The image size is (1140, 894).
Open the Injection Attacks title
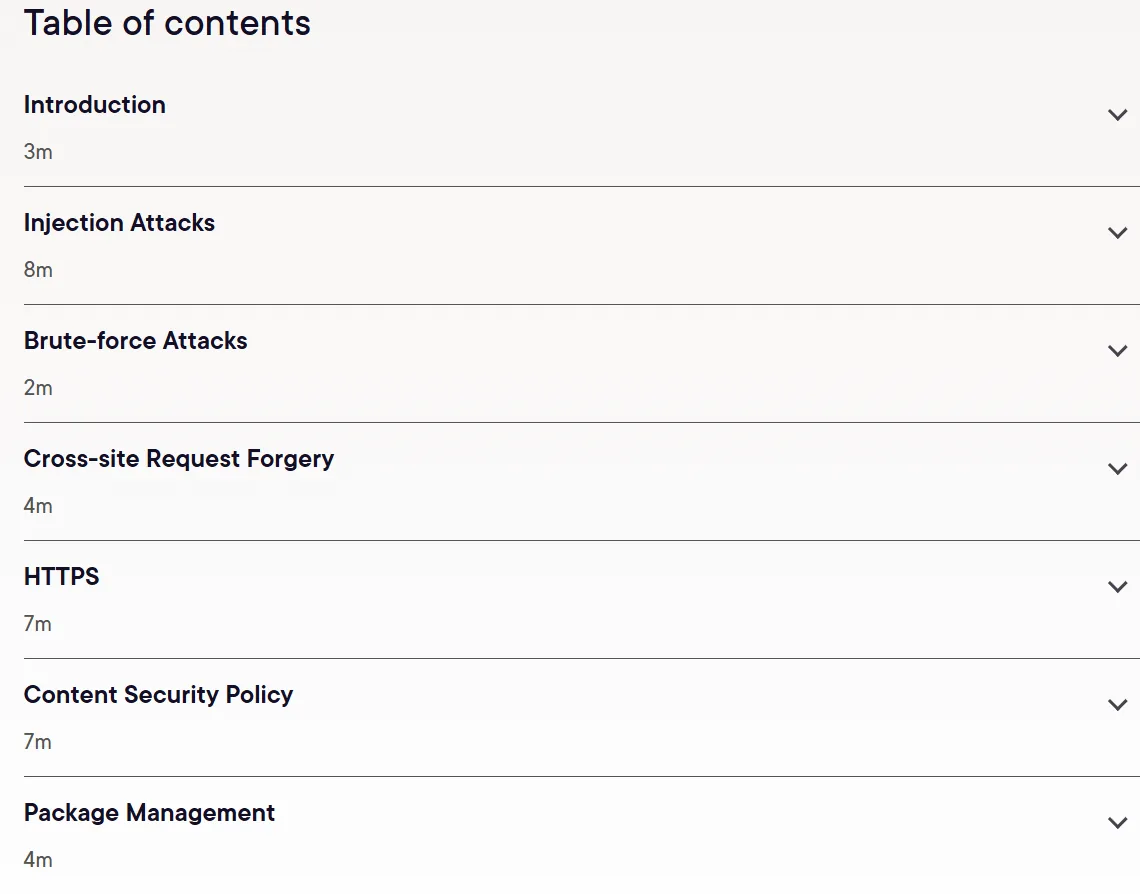pos(119,222)
